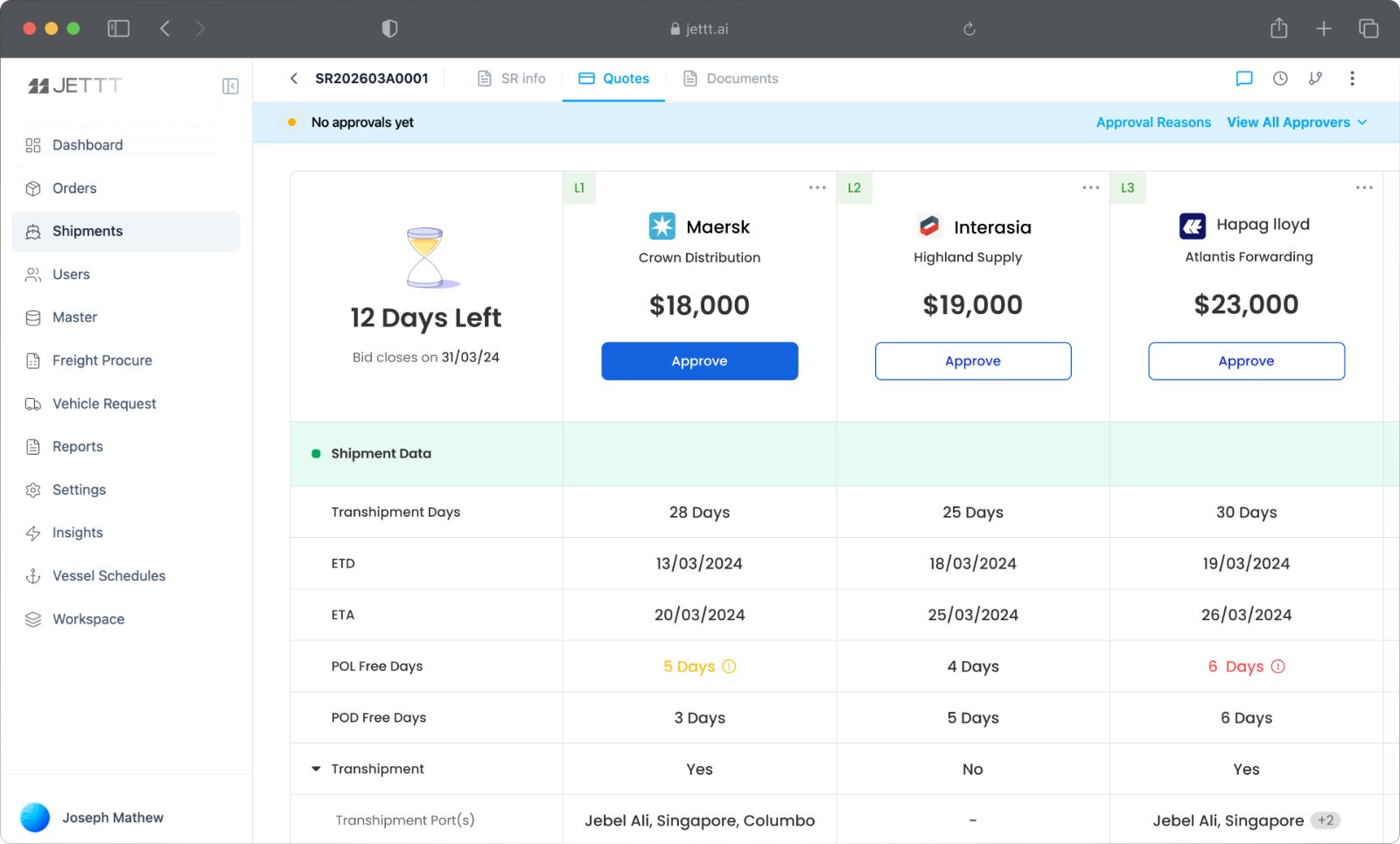Open the Documents tab
The image size is (1400, 844).
(x=731, y=79)
